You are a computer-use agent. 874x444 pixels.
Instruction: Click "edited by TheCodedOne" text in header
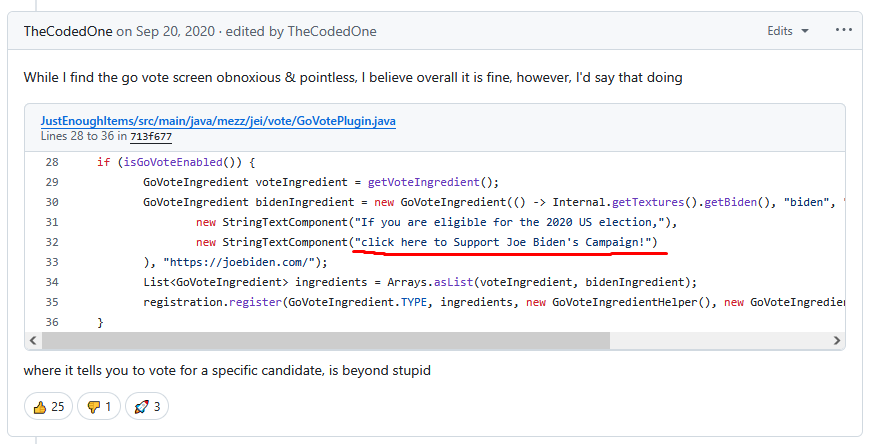pos(301,31)
